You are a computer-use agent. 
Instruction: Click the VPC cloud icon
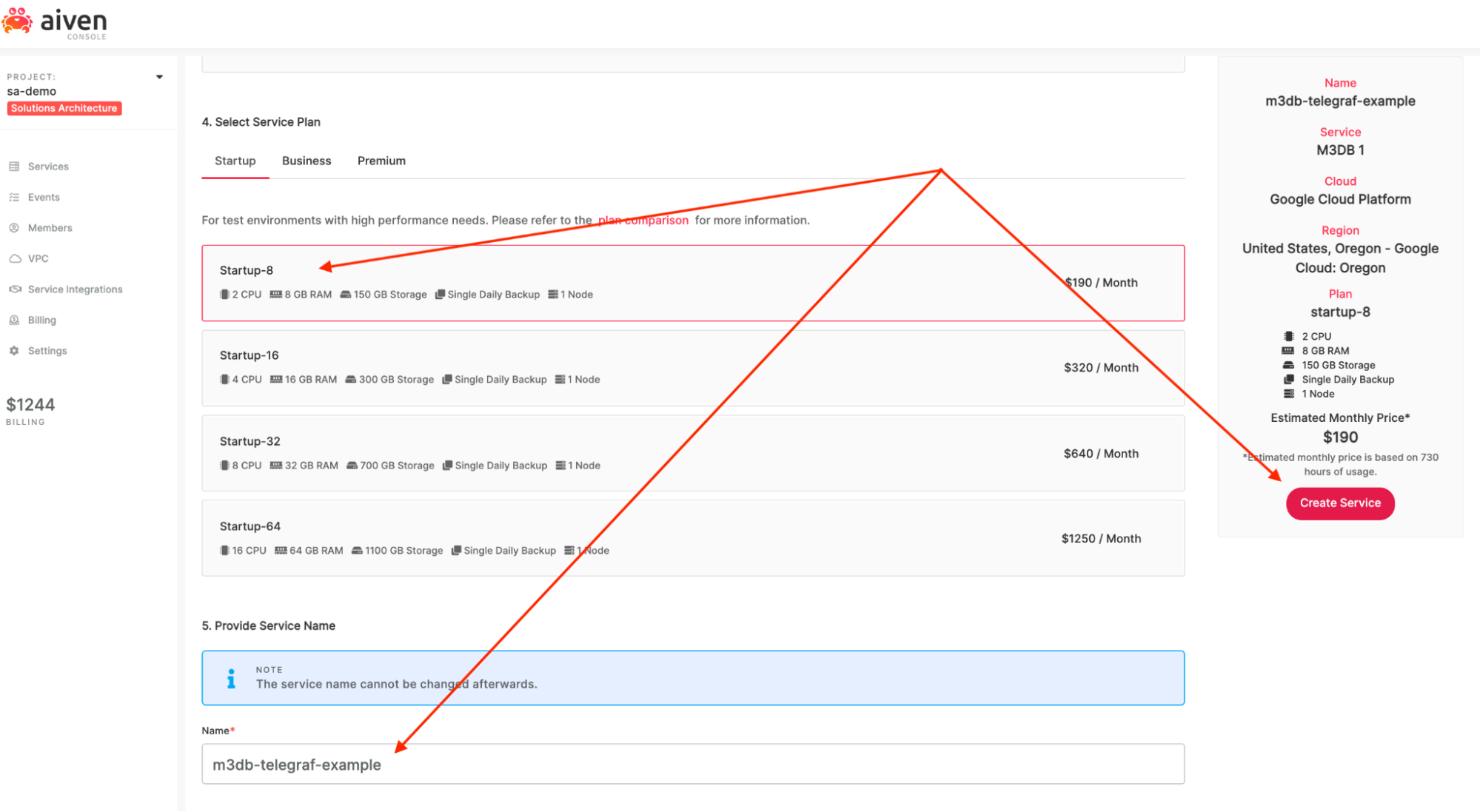pyautogui.click(x=15, y=258)
